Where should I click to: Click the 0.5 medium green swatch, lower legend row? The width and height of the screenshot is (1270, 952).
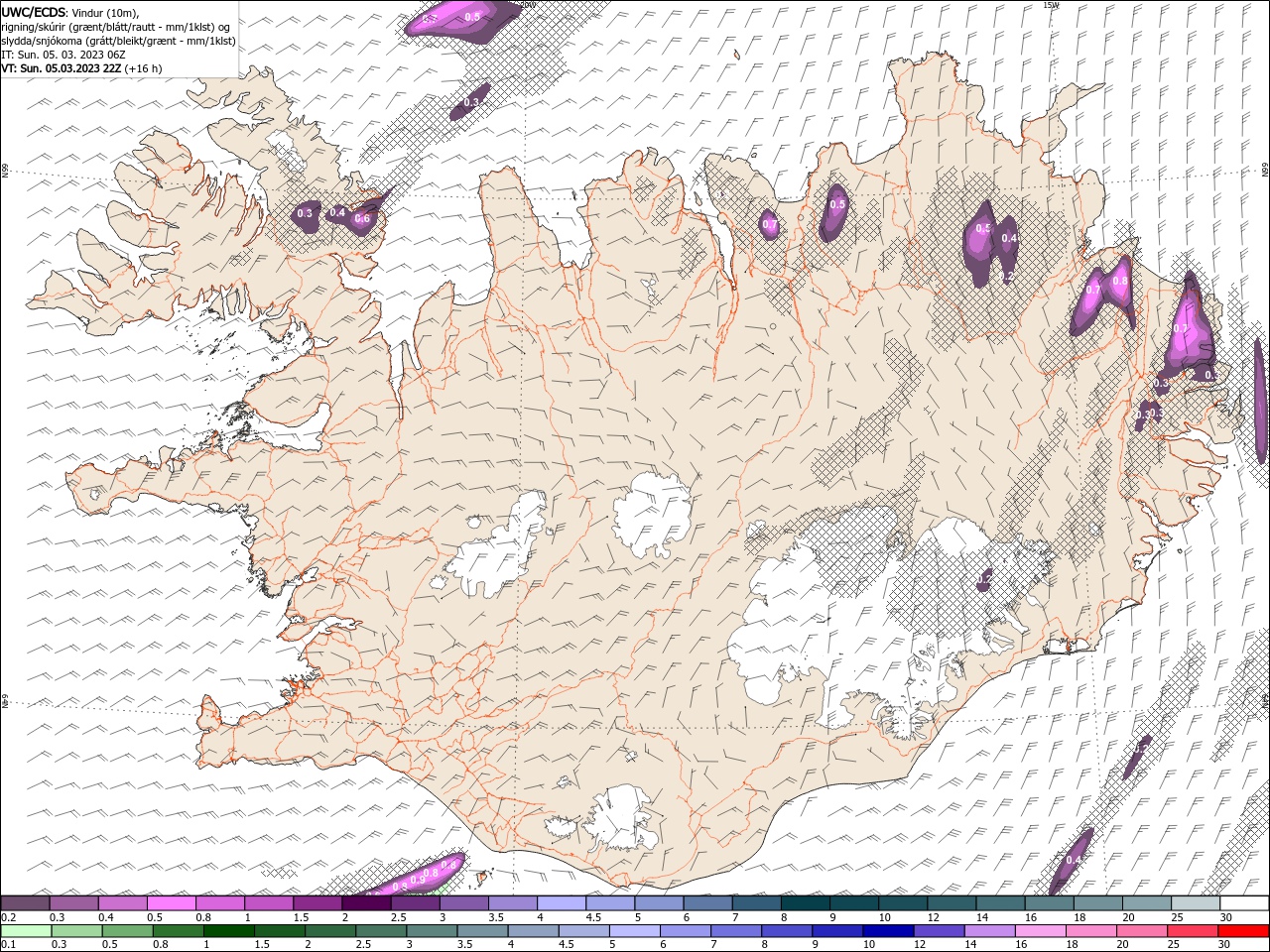pos(127,931)
